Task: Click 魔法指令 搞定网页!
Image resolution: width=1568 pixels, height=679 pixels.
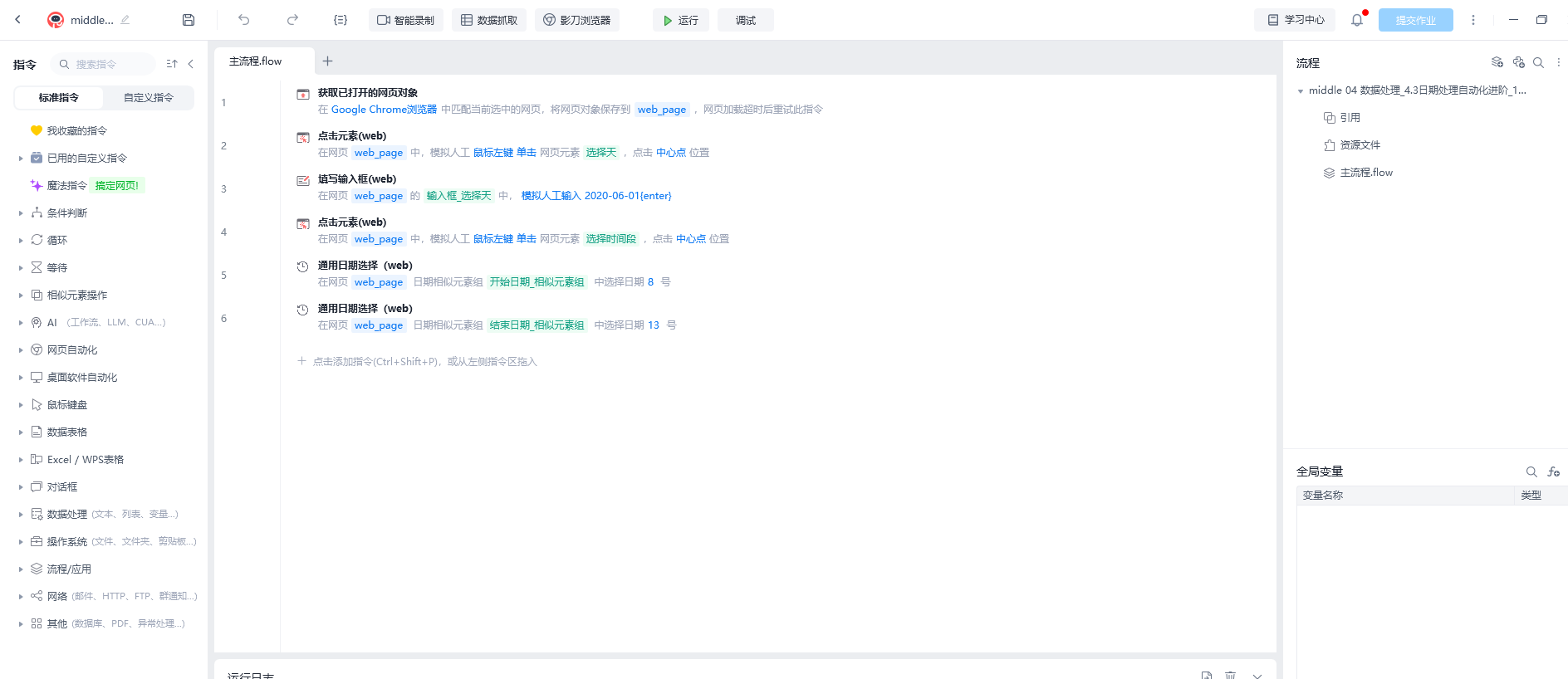Action: (87, 186)
